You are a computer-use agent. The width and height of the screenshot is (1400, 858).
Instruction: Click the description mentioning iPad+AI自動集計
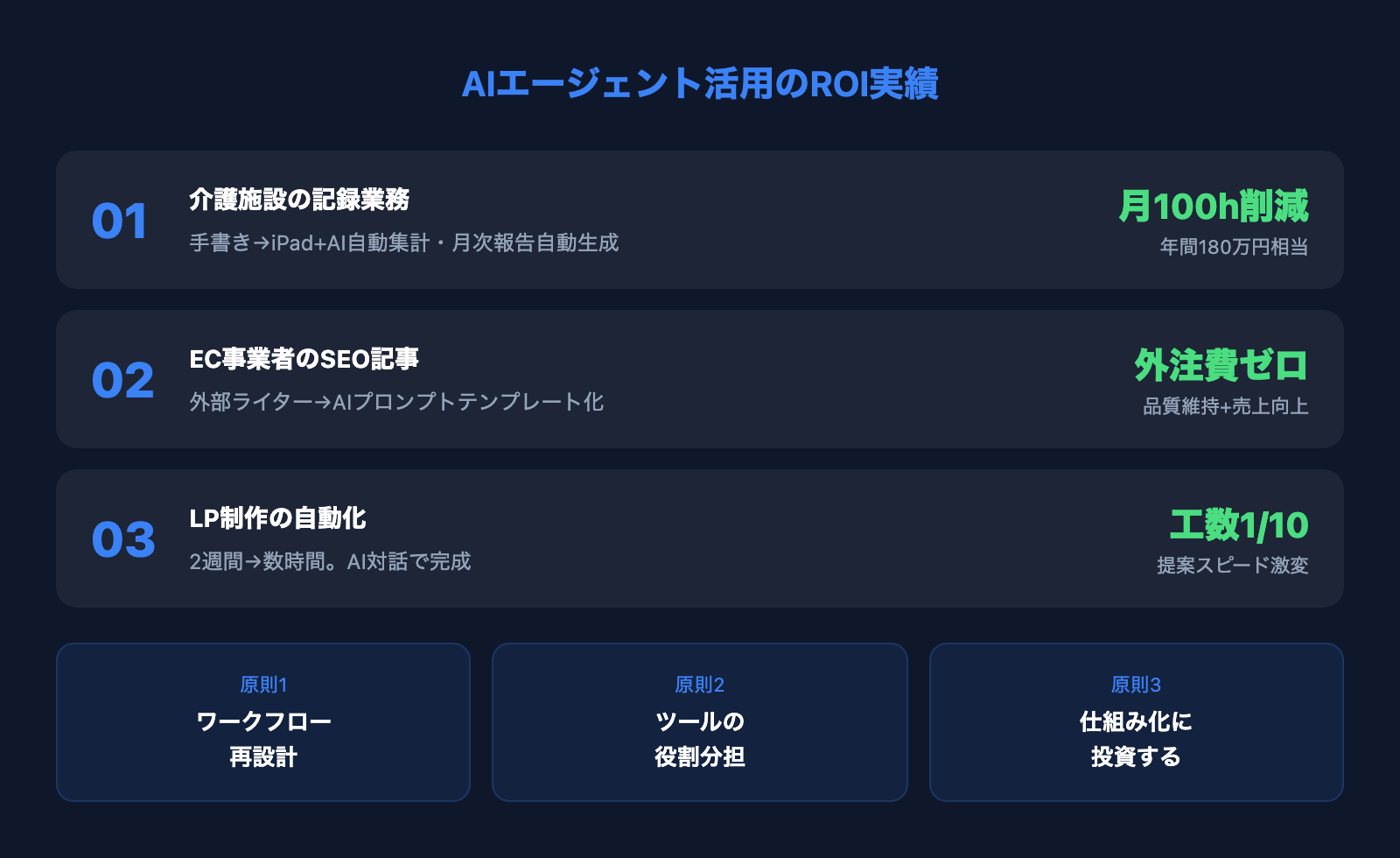click(403, 243)
